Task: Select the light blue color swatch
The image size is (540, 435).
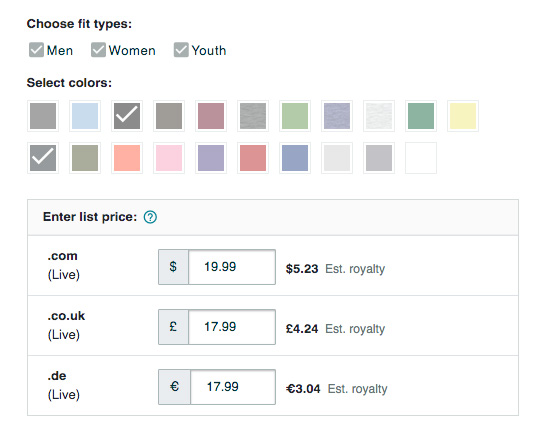Action: (x=85, y=116)
